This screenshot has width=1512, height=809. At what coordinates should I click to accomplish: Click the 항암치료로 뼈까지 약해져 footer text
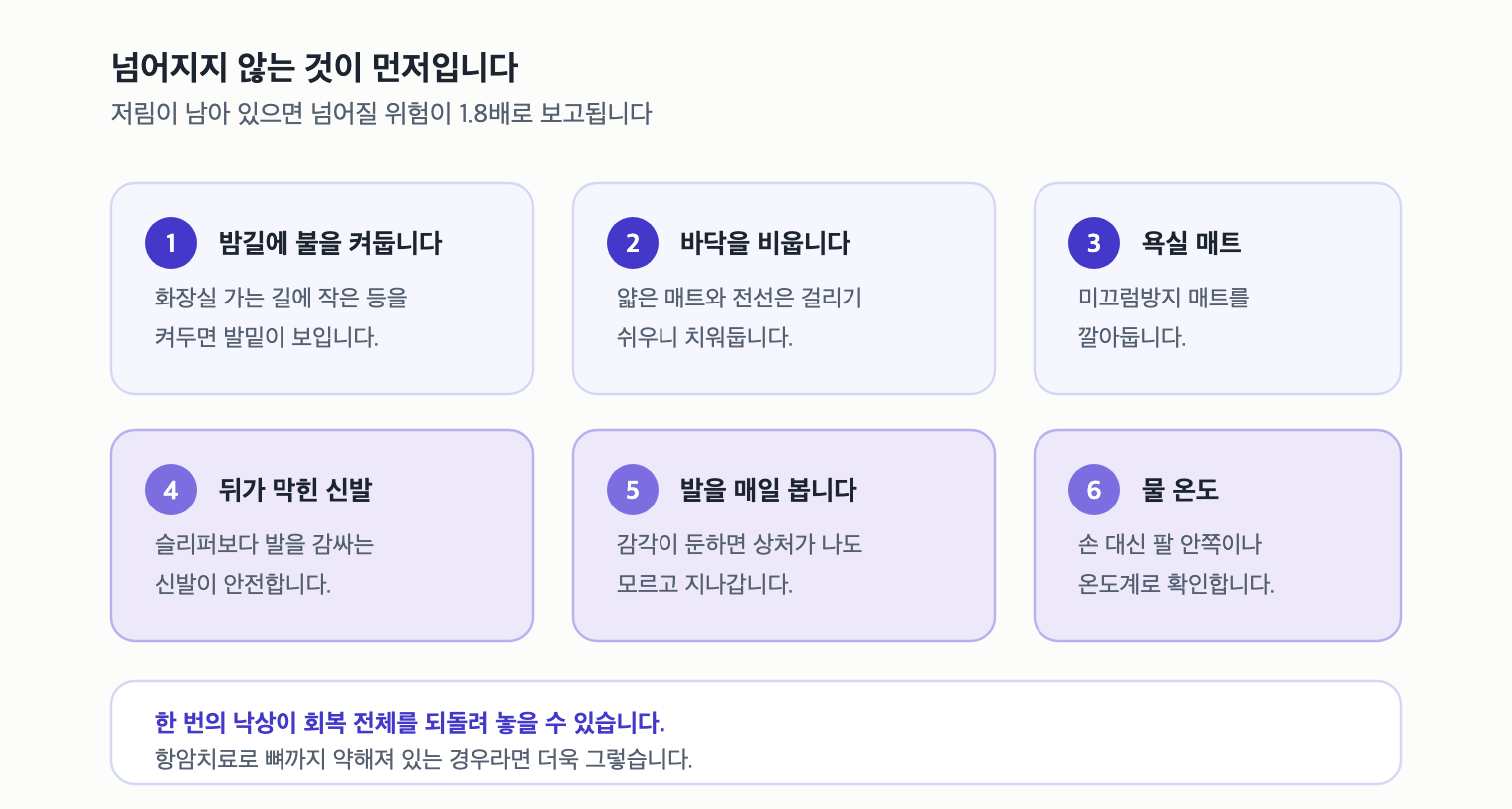pyautogui.click(x=424, y=759)
